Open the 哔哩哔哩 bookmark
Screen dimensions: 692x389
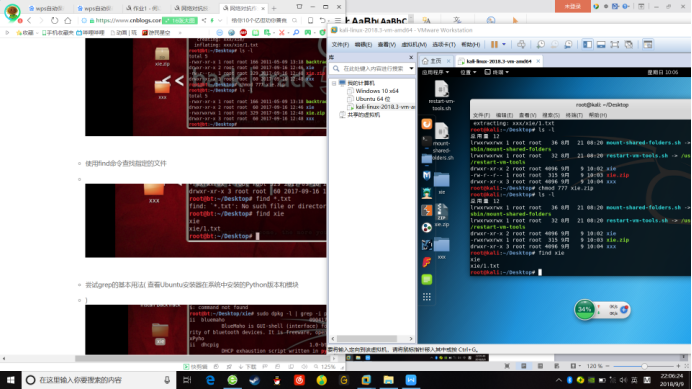(90, 33)
